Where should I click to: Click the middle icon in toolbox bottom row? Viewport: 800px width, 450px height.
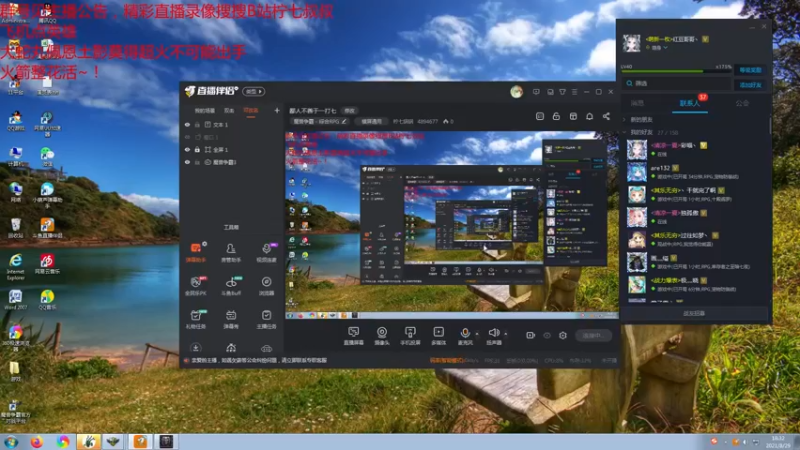click(x=231, y=348)
